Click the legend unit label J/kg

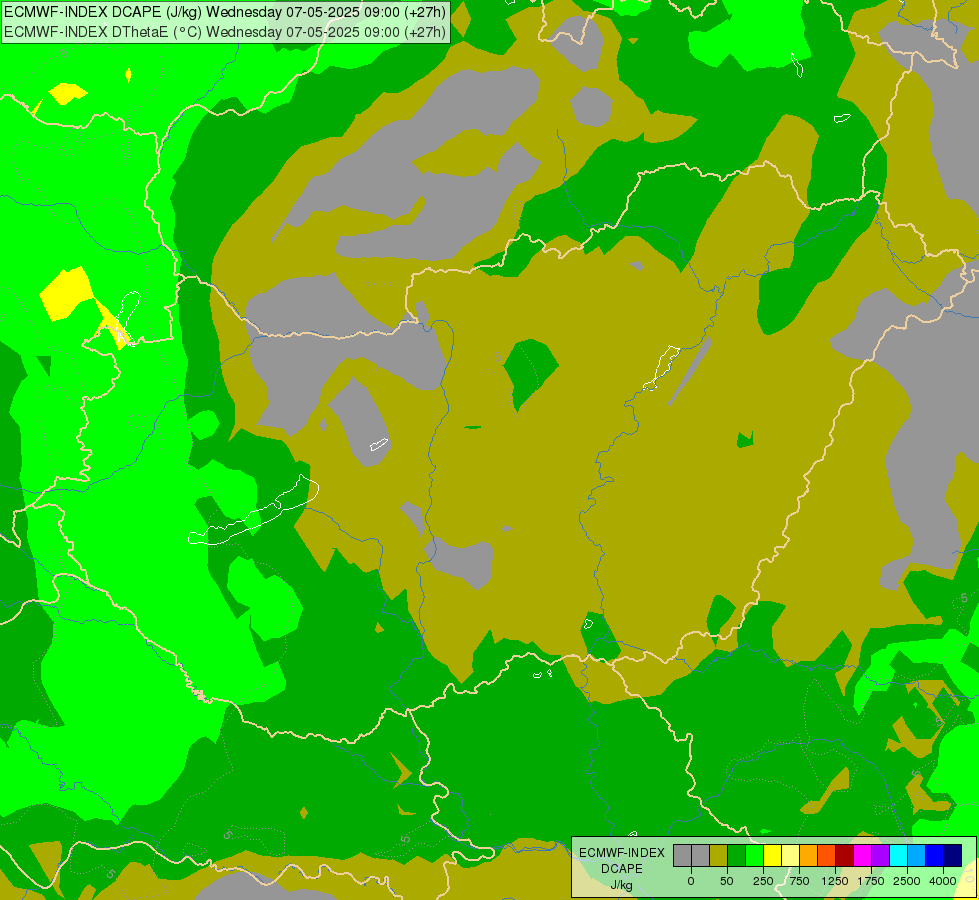(x=621, y=885)
